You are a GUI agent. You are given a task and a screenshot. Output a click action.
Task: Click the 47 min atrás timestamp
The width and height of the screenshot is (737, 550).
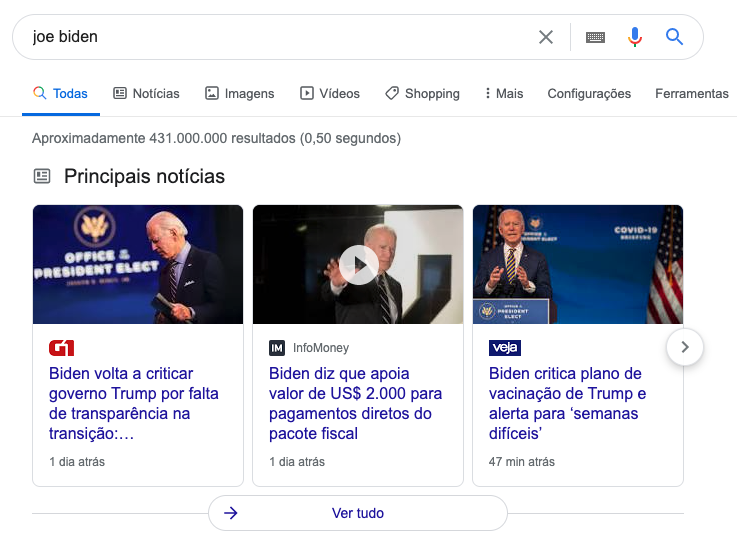point(522,462)
